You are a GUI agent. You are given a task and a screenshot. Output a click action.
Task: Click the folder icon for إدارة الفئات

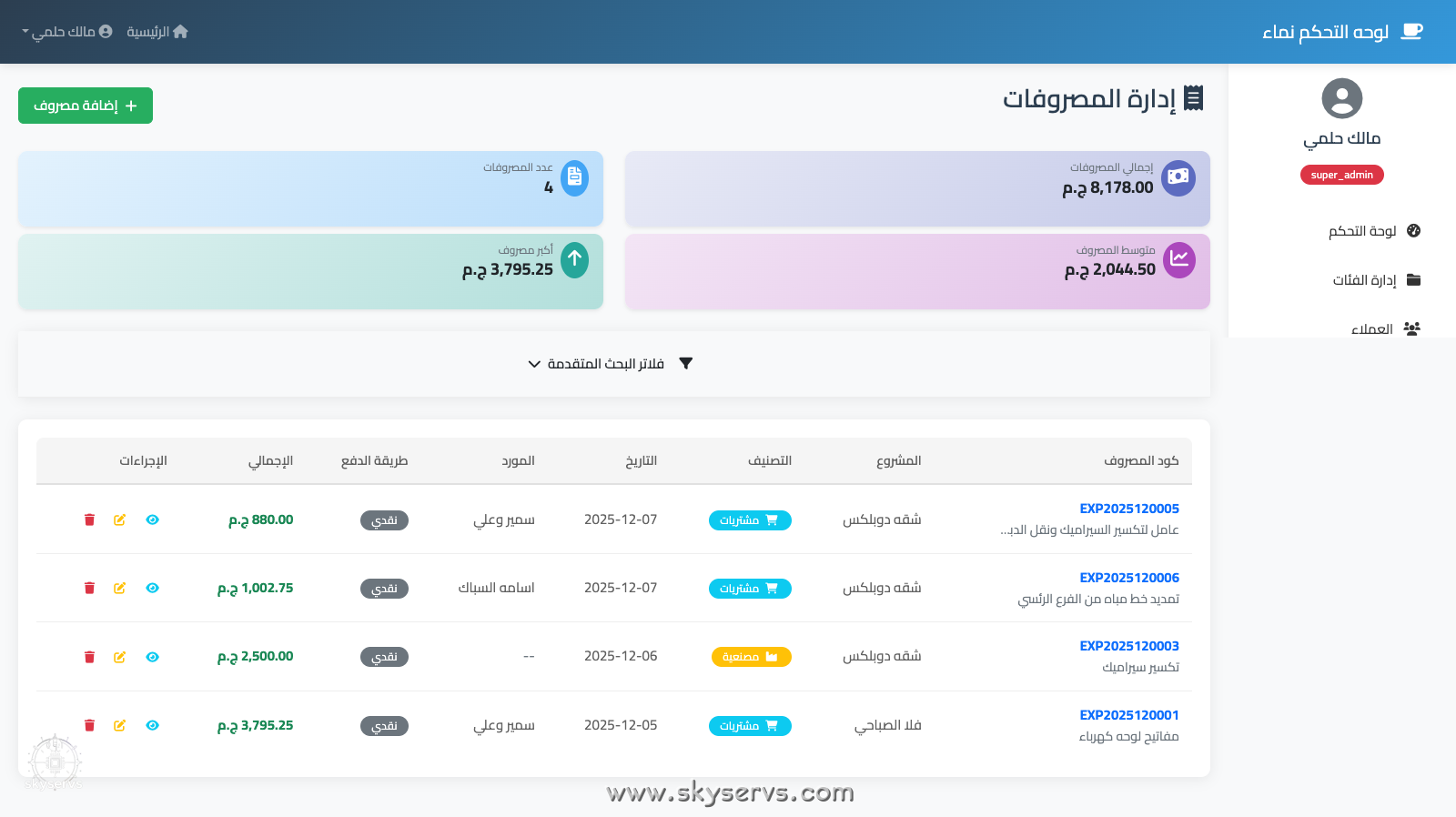click(1413, 280)
